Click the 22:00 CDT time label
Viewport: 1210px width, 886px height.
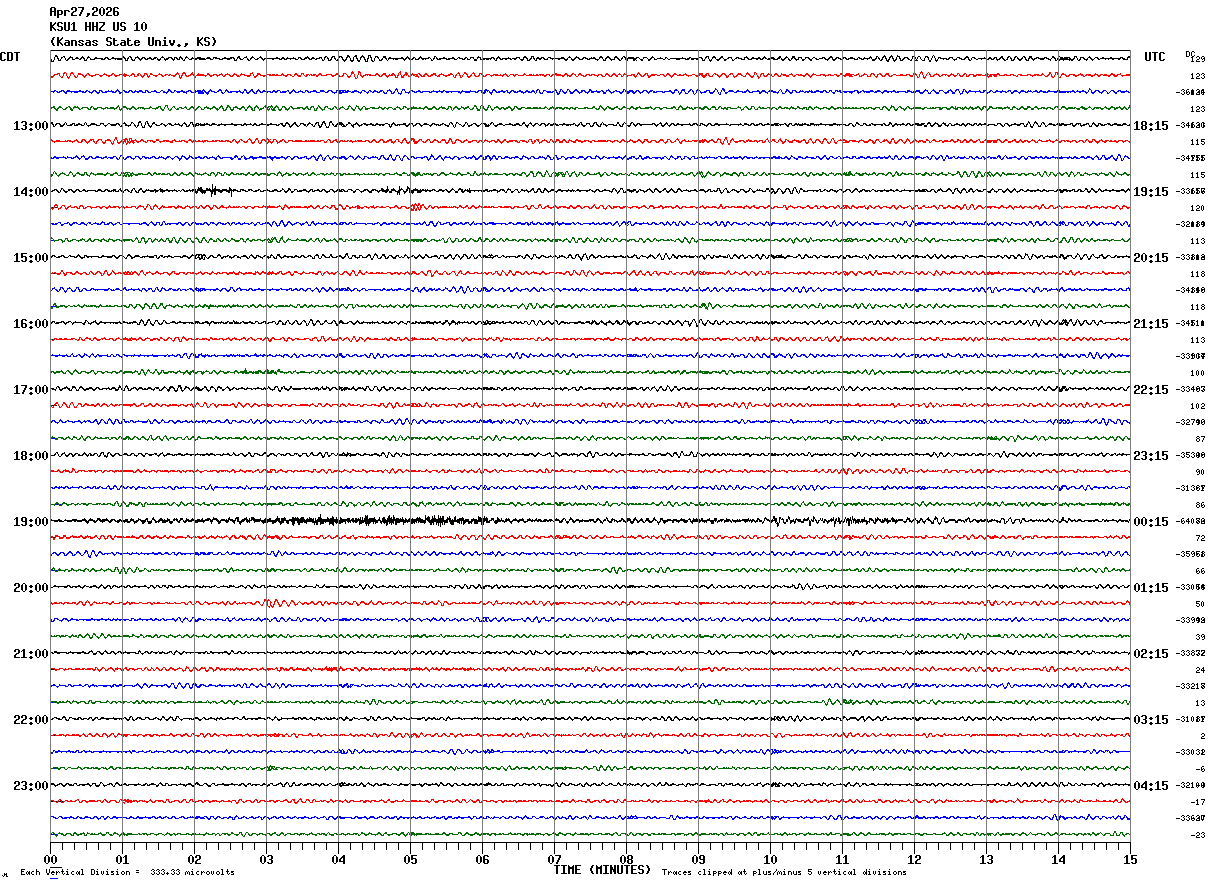coord(30,720)
